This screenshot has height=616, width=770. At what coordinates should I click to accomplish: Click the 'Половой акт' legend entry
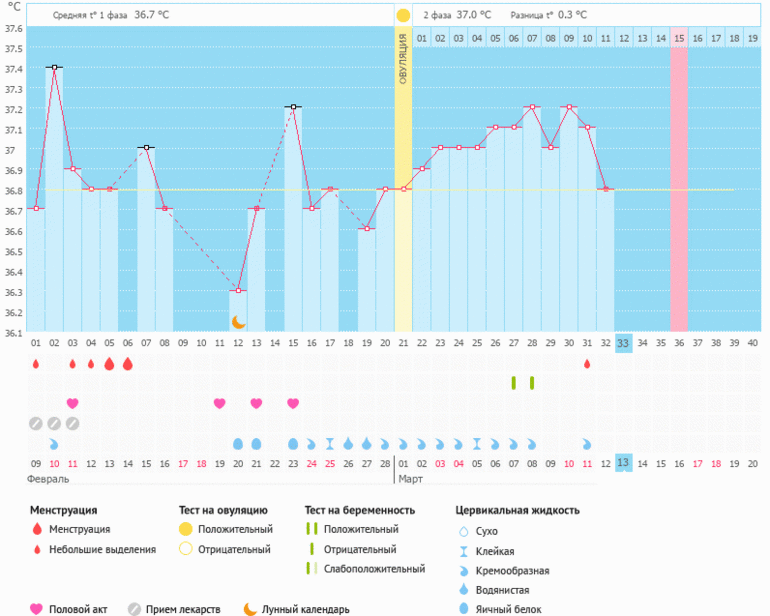[x=72, y=608]
